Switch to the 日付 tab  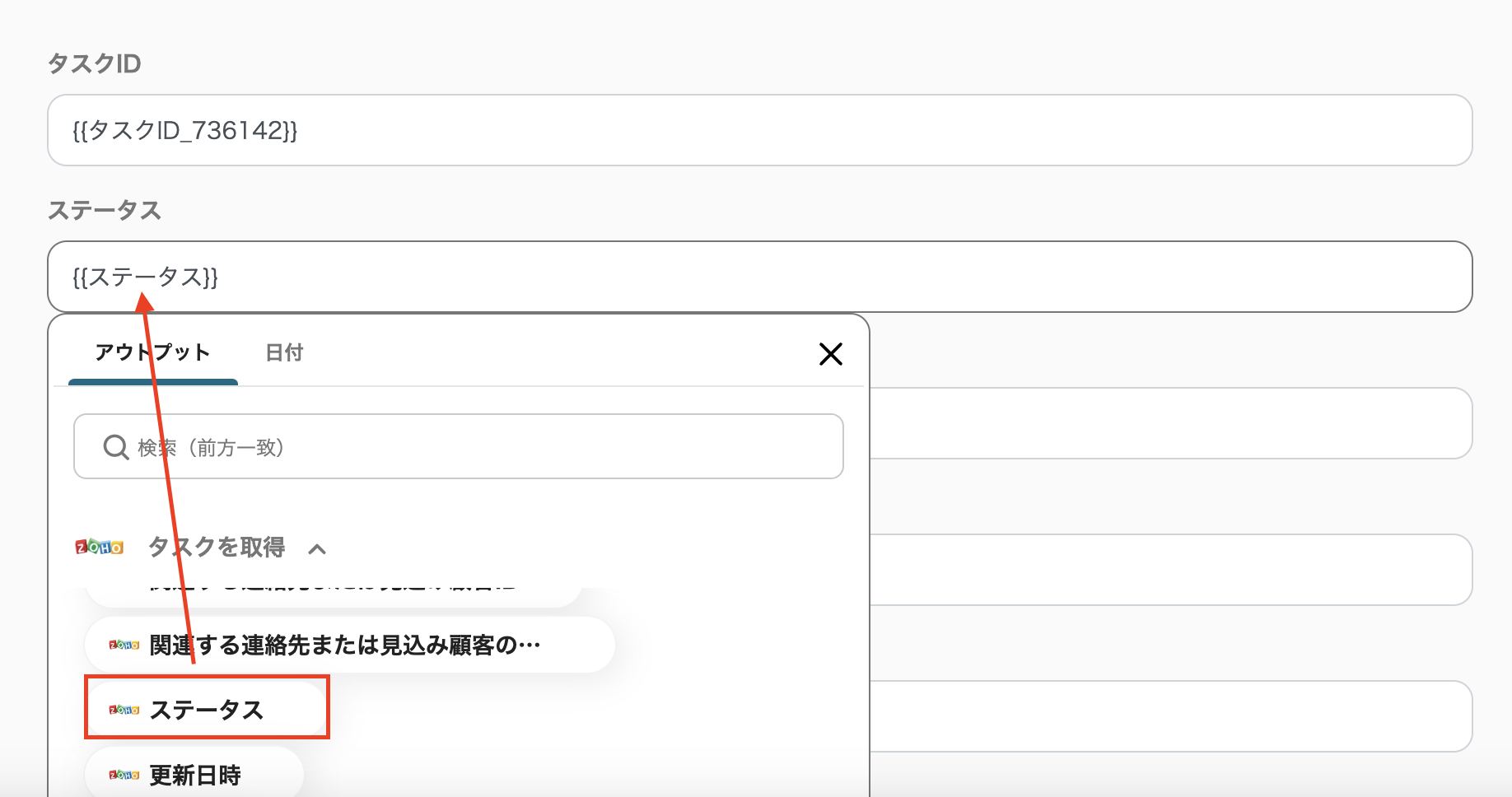coord(283,352)
